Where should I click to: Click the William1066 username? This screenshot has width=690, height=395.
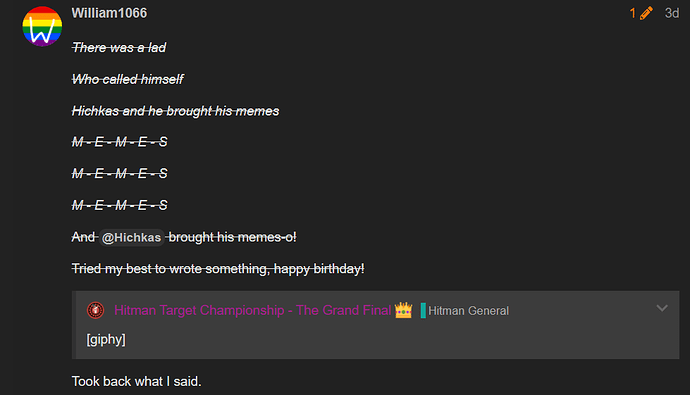[109, 13]
